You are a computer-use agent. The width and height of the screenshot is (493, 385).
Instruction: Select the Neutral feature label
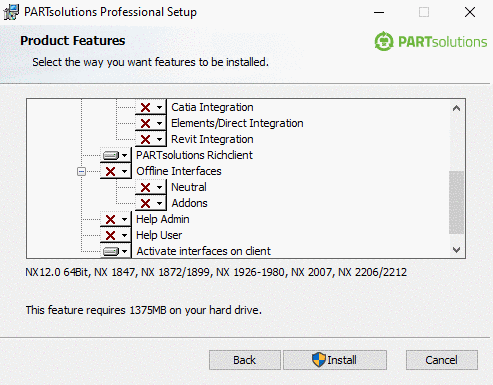pyautogui.click(x=189, y=187)
